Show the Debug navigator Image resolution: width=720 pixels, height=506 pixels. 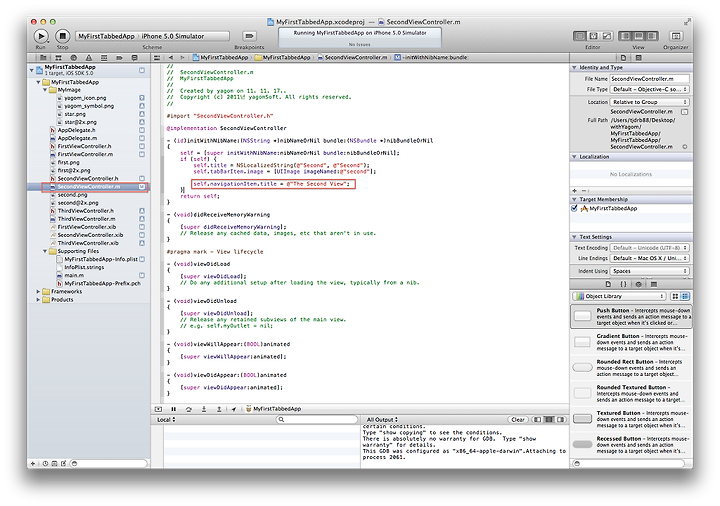point(104,58)
